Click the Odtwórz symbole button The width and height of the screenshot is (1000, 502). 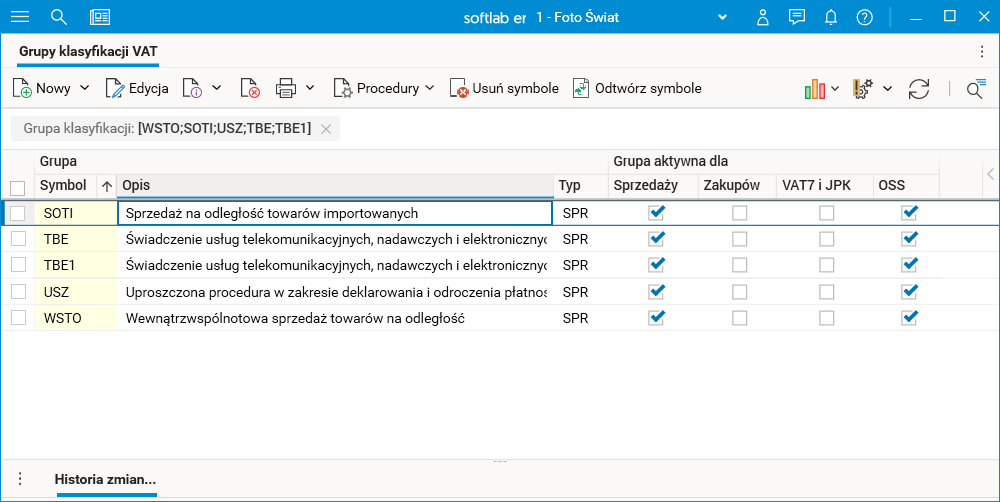(637, 89)
